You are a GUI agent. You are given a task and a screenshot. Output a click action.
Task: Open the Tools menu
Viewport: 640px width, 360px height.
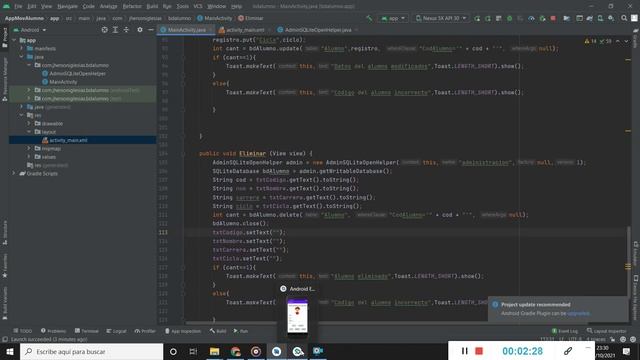[182, 6]
